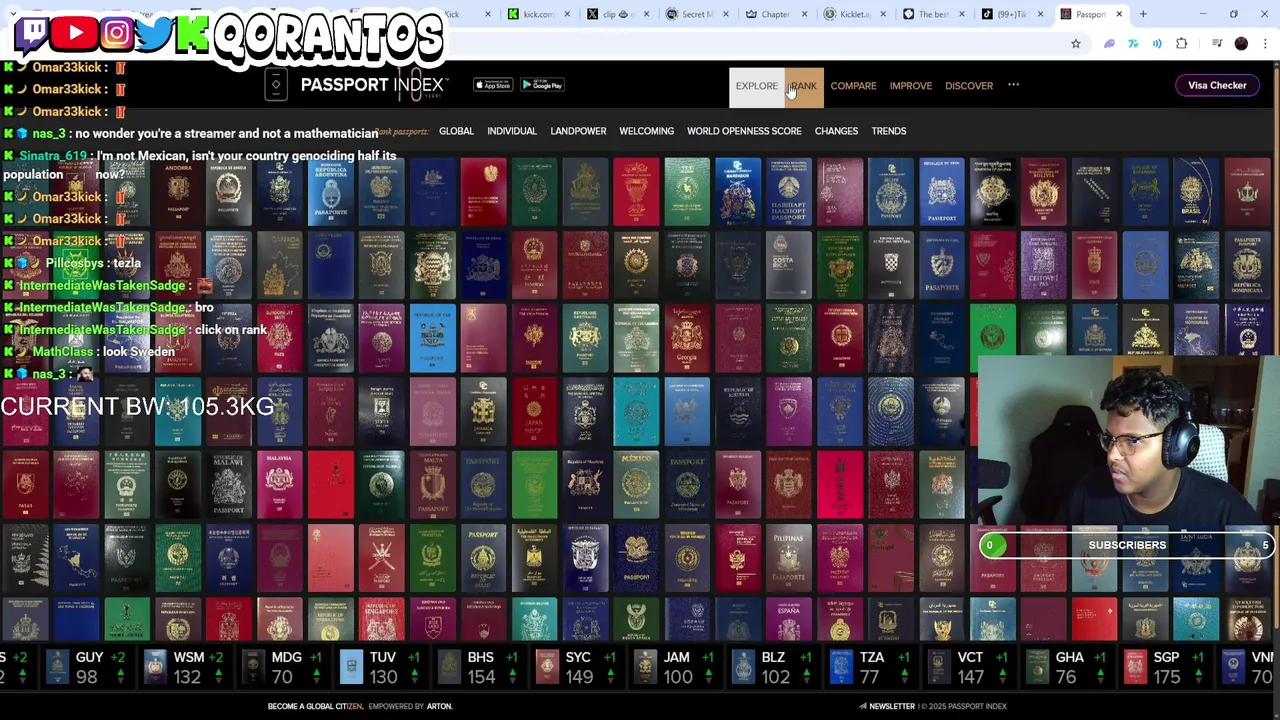This screenshot has width=1280, height=720.
Task: Open the Costa Rica passport cover
Action: pos(789,265)
